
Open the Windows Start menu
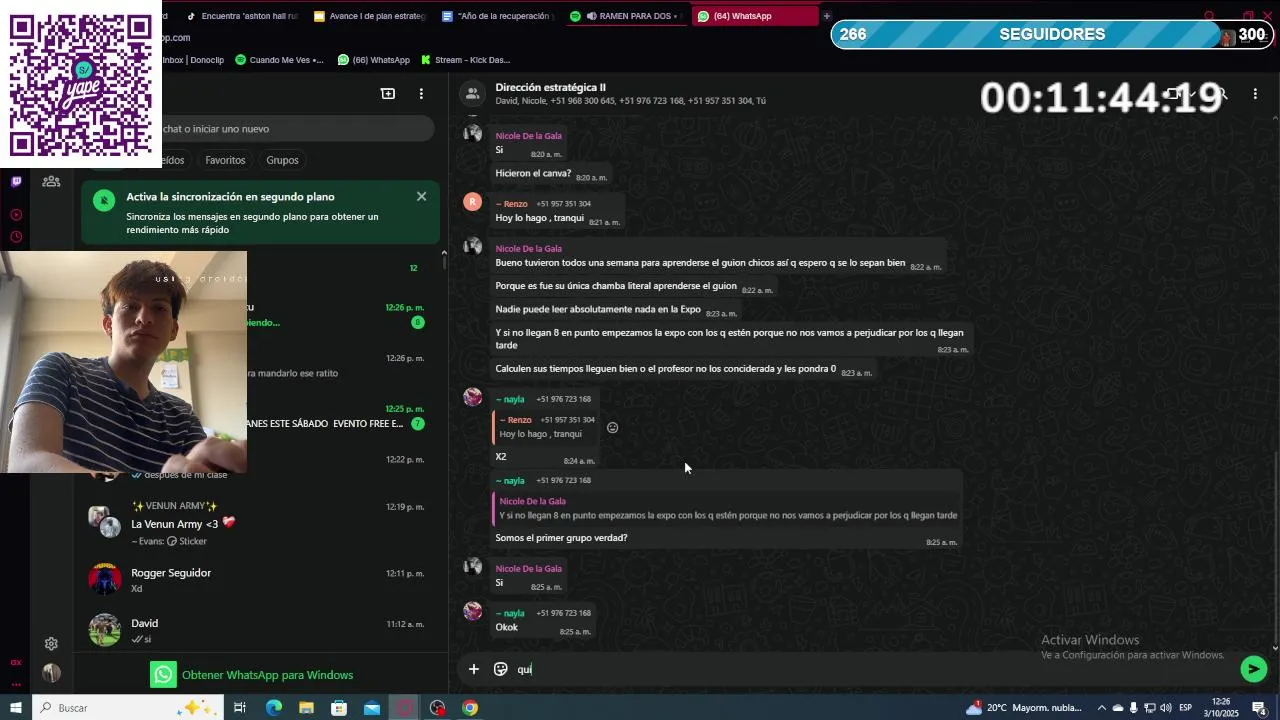(x=16, y=708)
